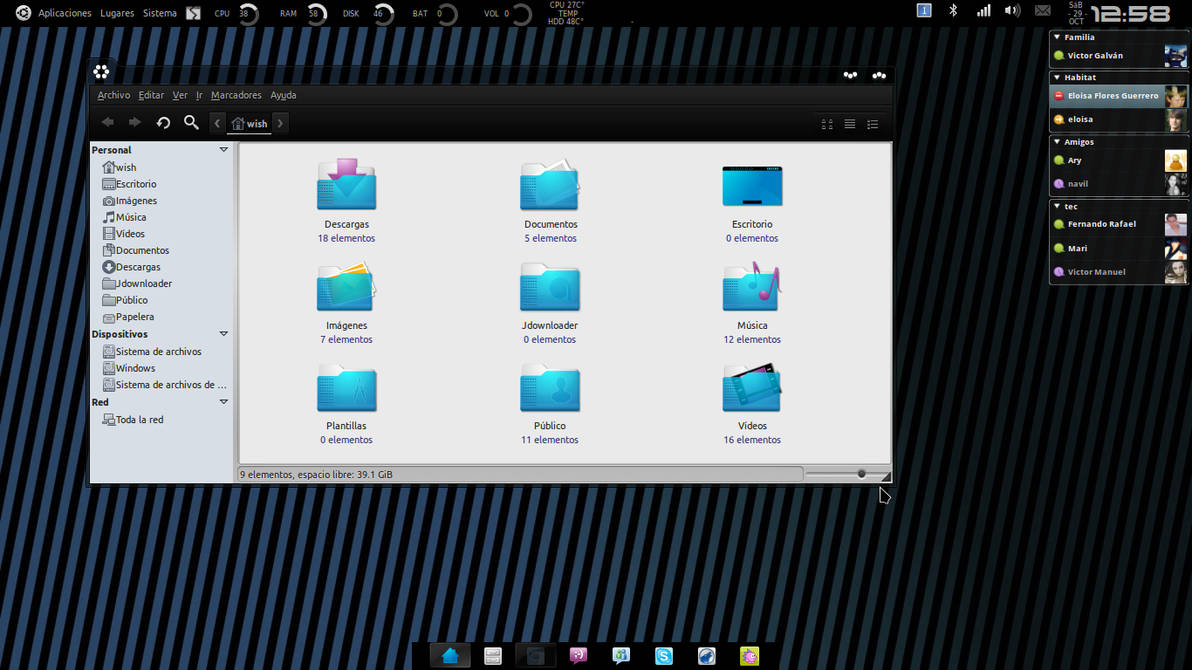Collapse the Dispositivos sidebar section
The width and height of the screenshot is (1192, 670).
(x=224, y=334)
